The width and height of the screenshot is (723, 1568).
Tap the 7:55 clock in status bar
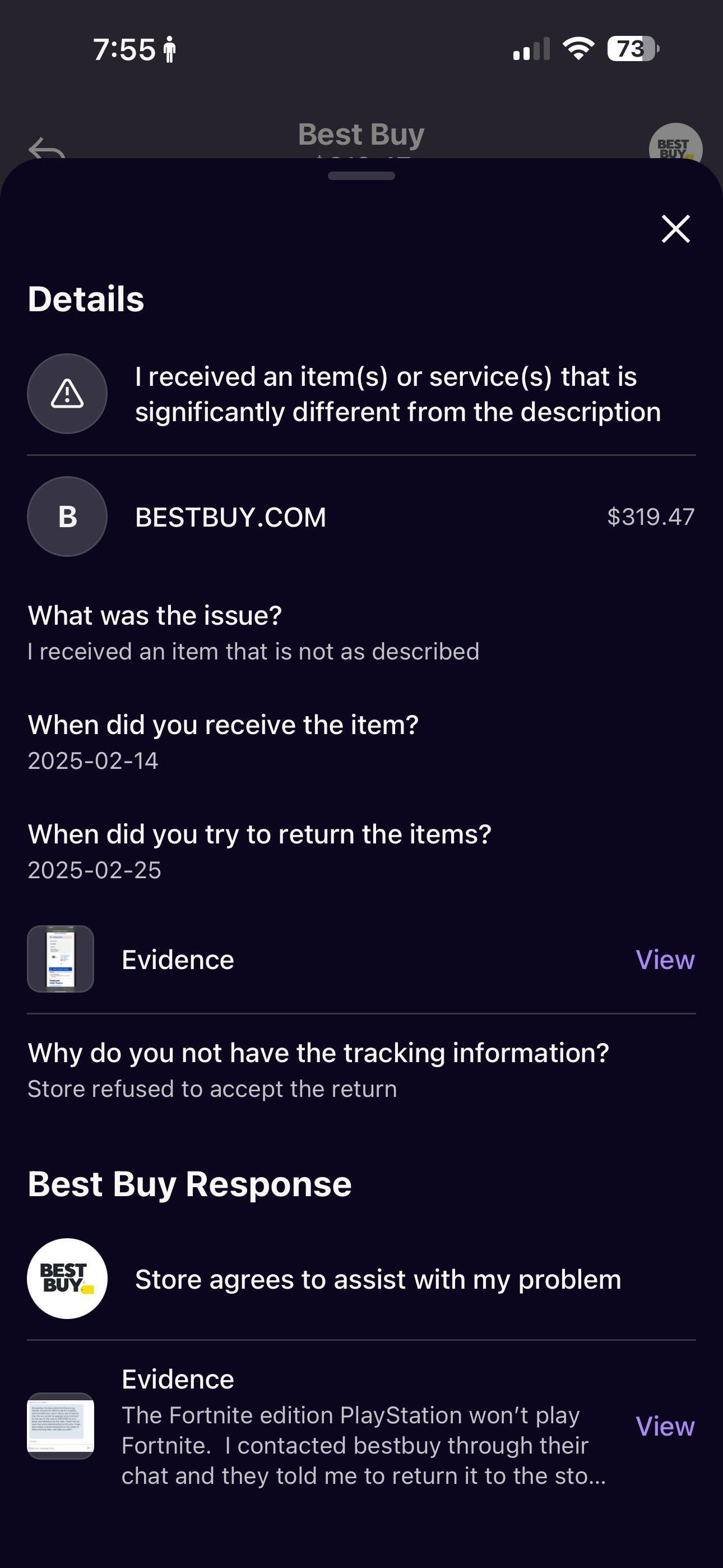(x=124, y=50)
